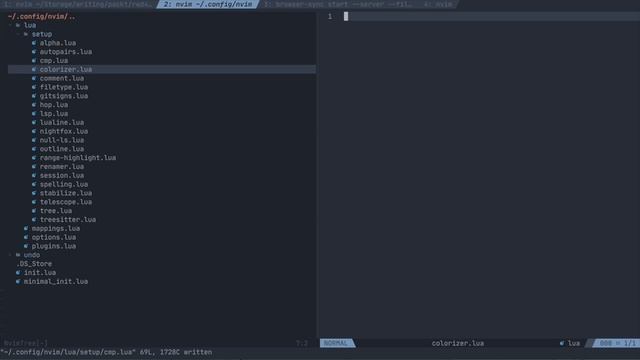Open options.lua from the tree

pyautogui.click(x=54, y=238)
